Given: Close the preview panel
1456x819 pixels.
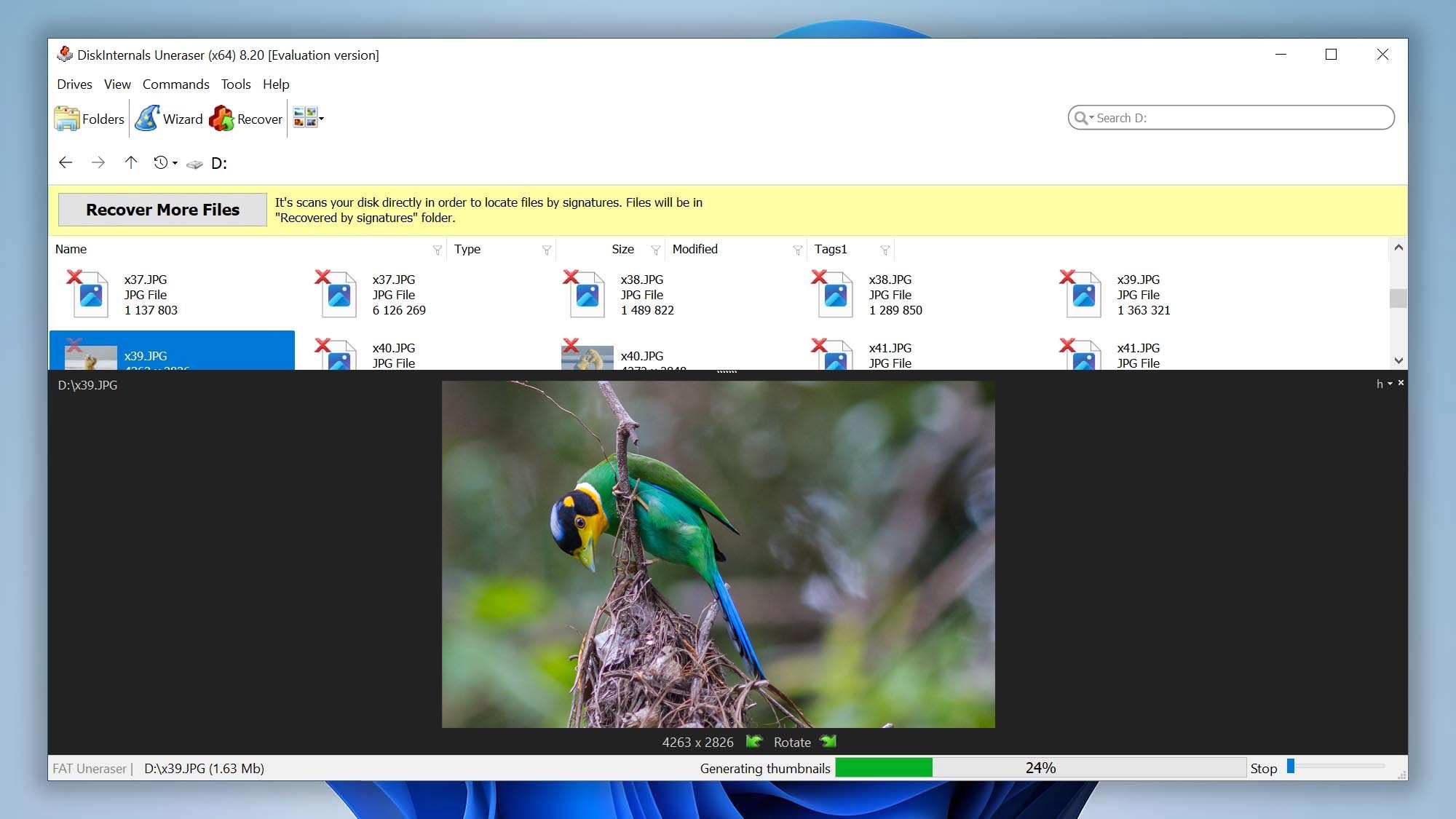Looking at the screenshot, I should [x=1401, y=383].
